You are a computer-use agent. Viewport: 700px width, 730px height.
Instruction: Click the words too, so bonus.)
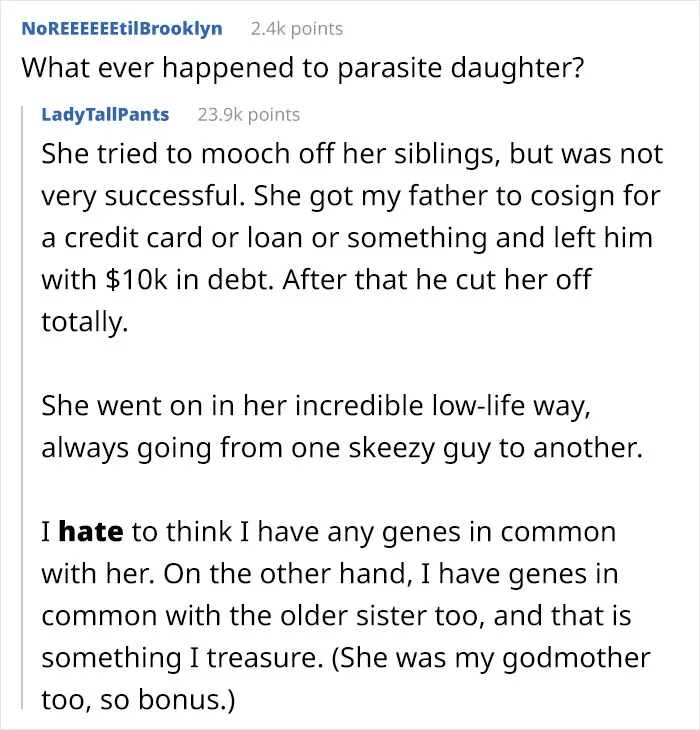[138, 700]
